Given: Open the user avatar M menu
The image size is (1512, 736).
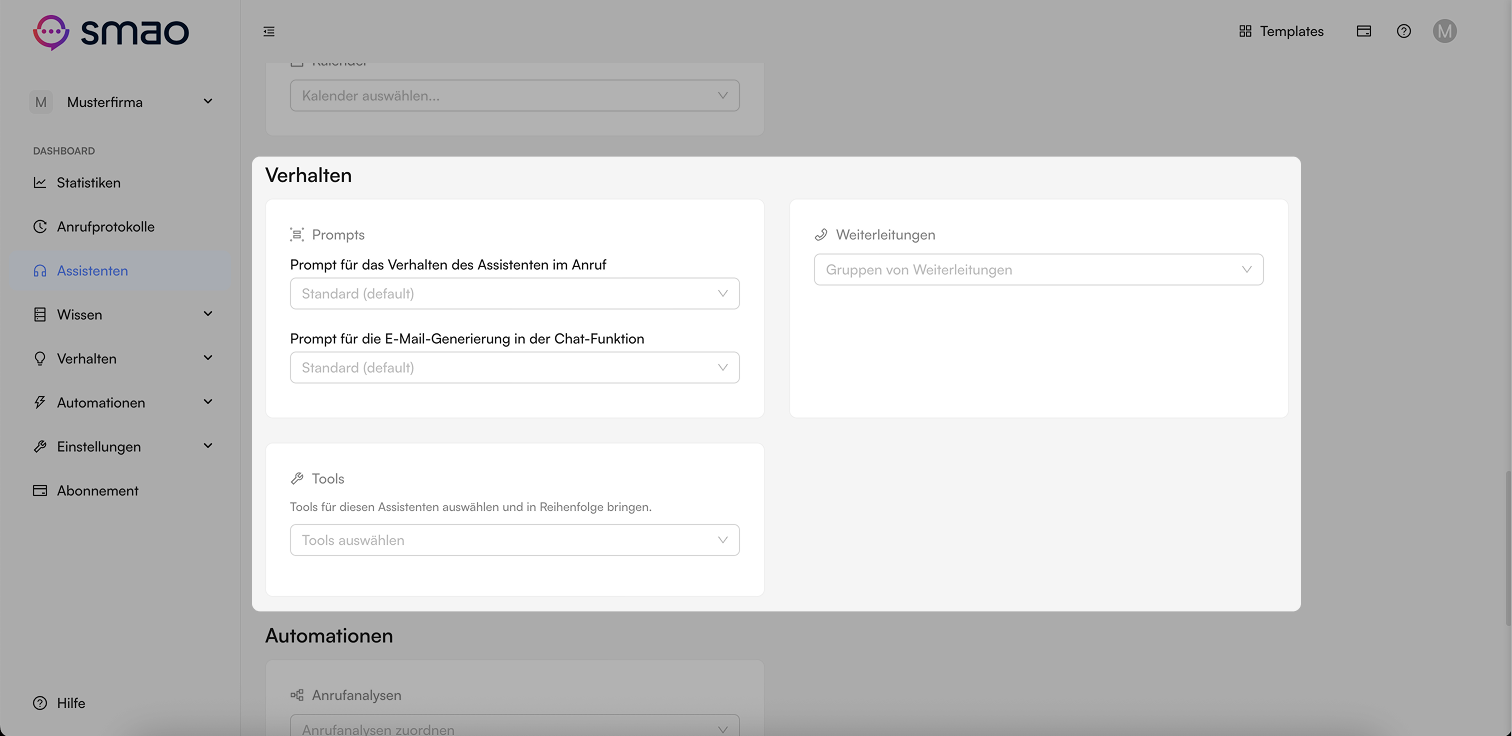Looking at the screenshot, I should (x=1444, y=31).
